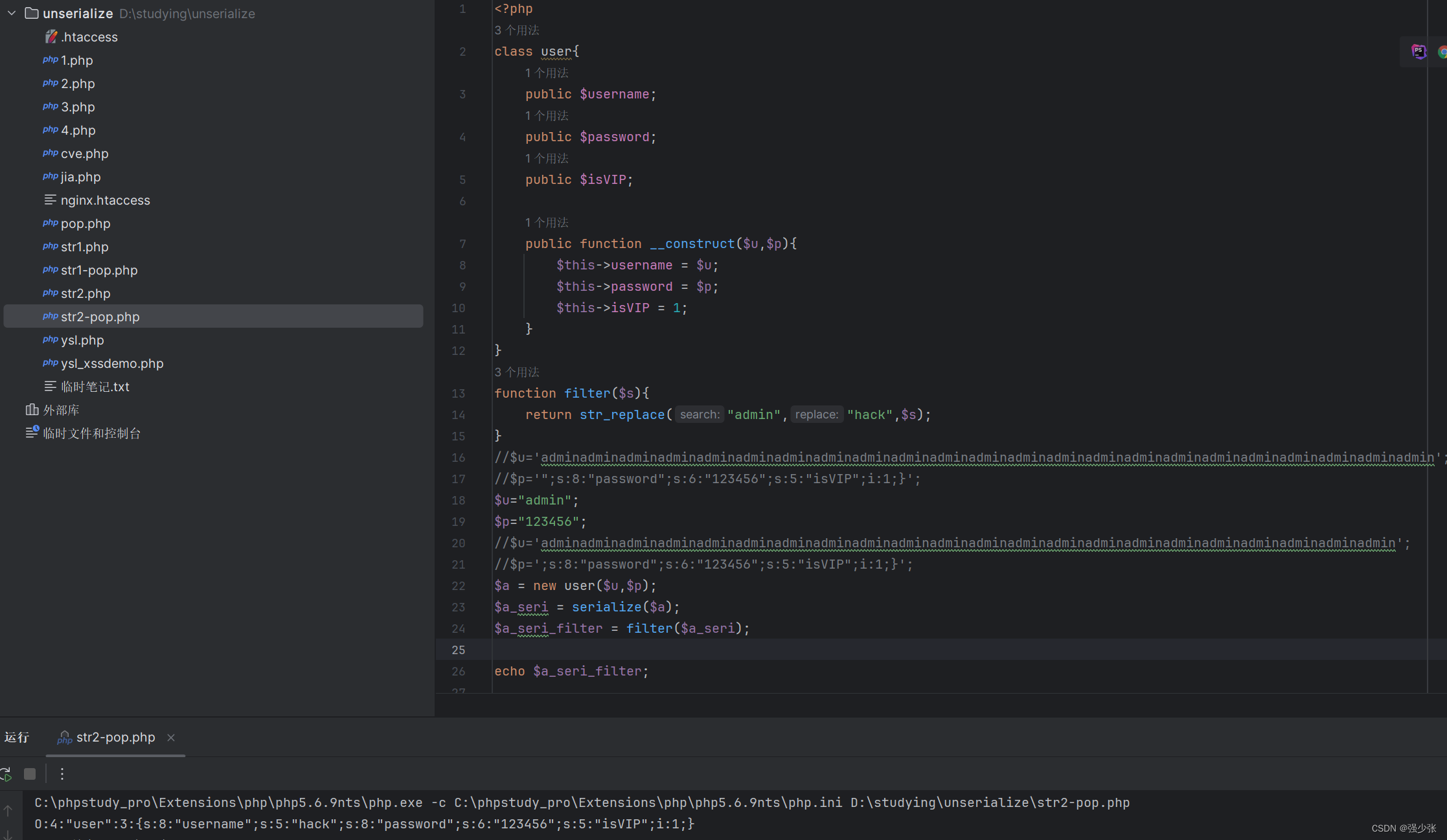Open the .htaccess file
The width and height of the screenshot is (1447, 840).
[x=89, y=37]
